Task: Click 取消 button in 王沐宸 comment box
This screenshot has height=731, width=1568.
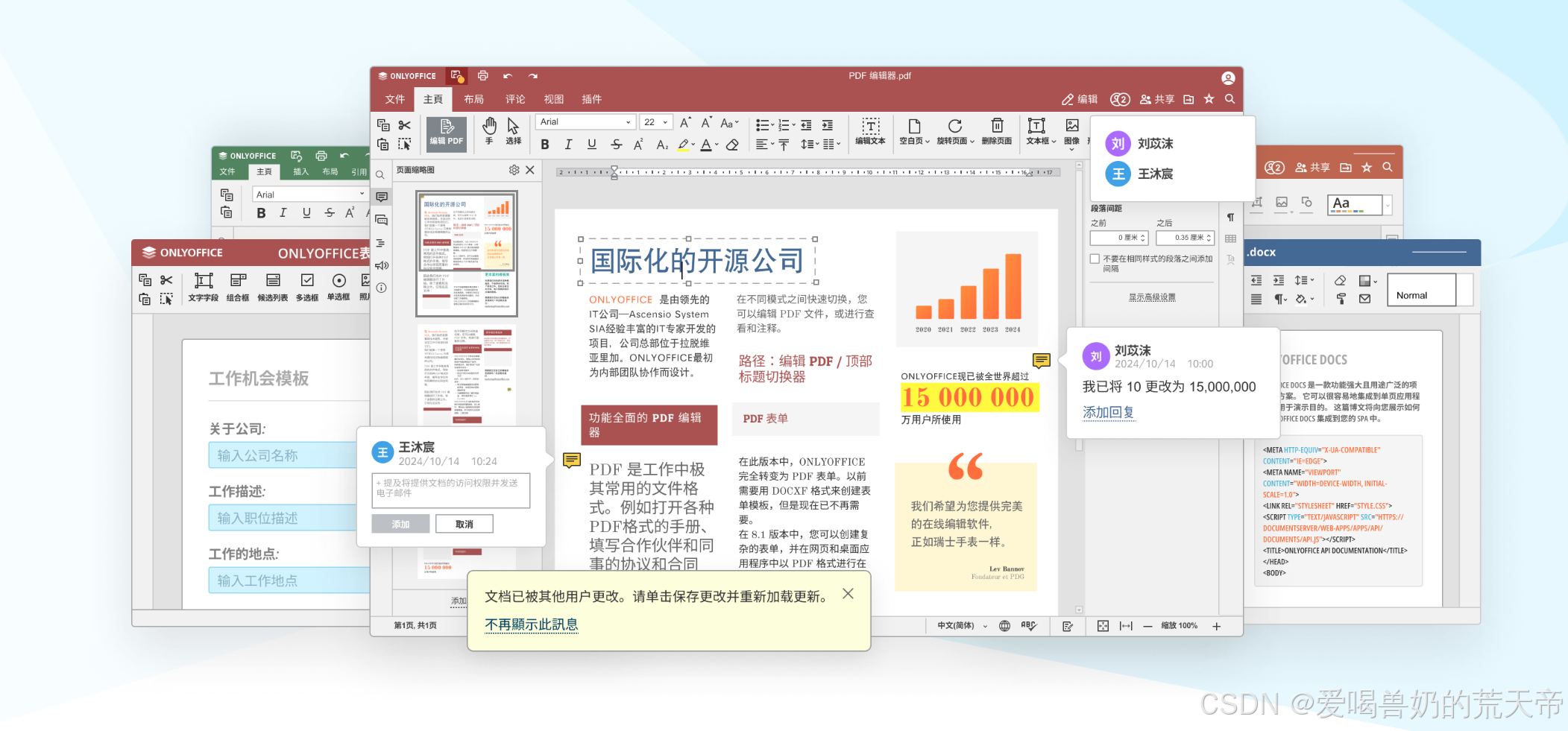Action: [465, 525]
